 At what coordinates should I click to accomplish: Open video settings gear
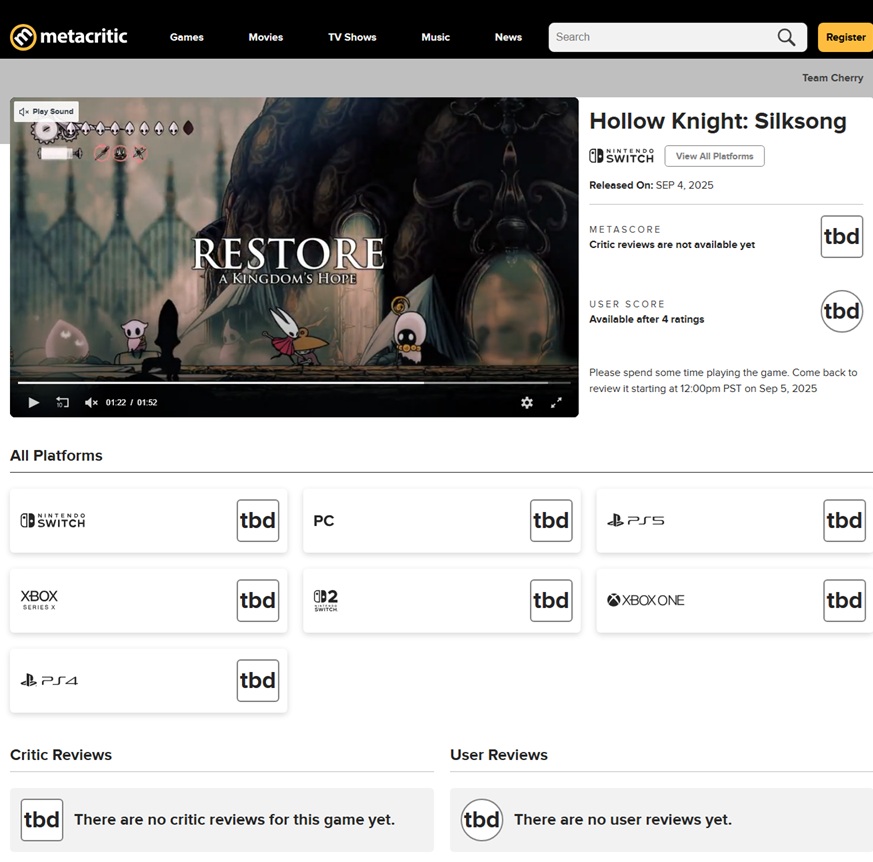click(x=527, y=402)
